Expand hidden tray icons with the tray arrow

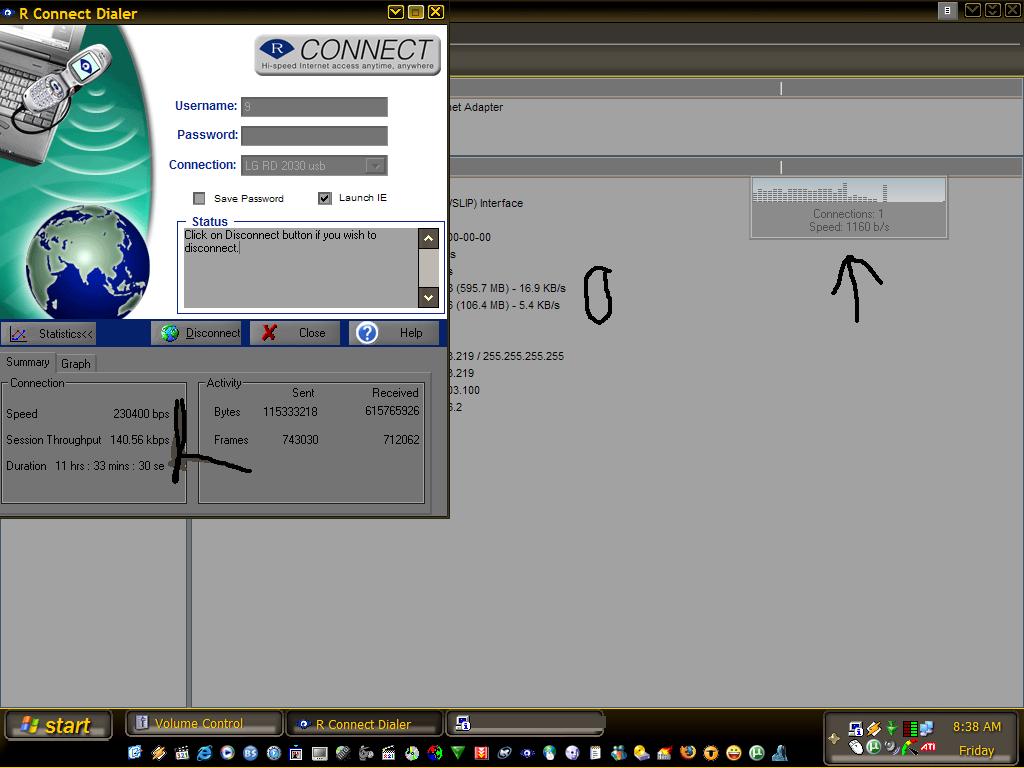tap(834, 739)
